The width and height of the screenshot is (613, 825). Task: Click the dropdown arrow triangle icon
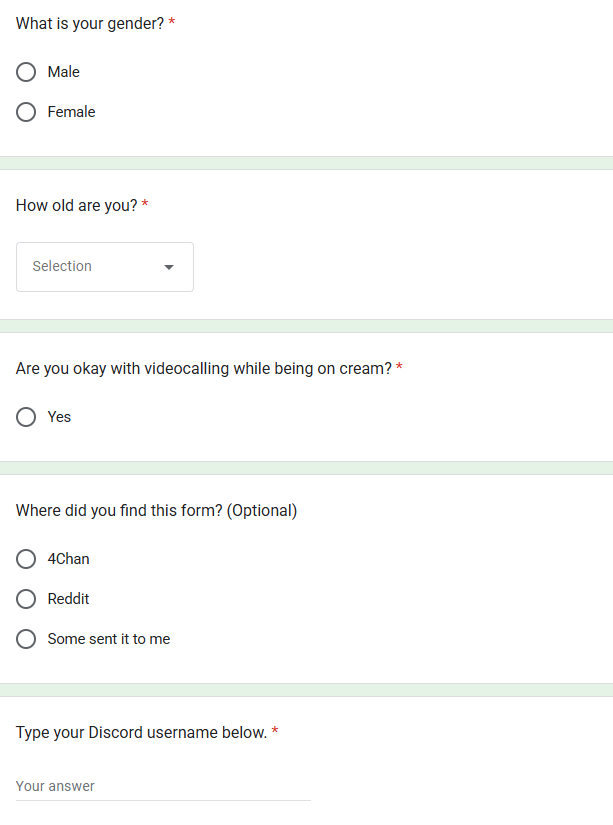coord(169,267)
